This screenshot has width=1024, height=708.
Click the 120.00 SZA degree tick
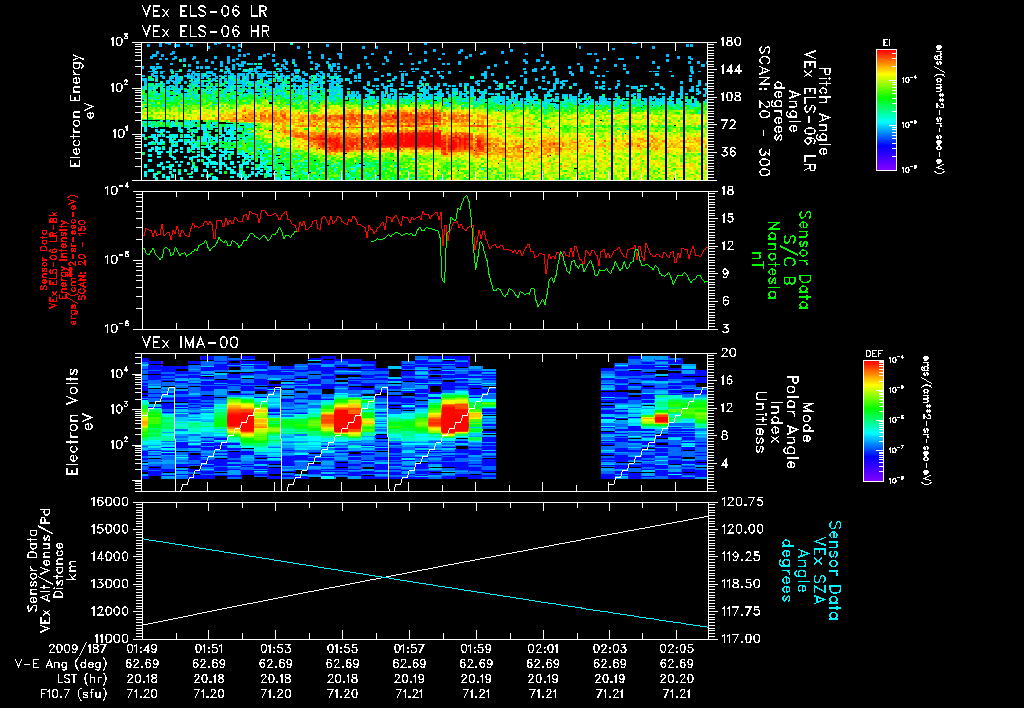click(741, 529)
